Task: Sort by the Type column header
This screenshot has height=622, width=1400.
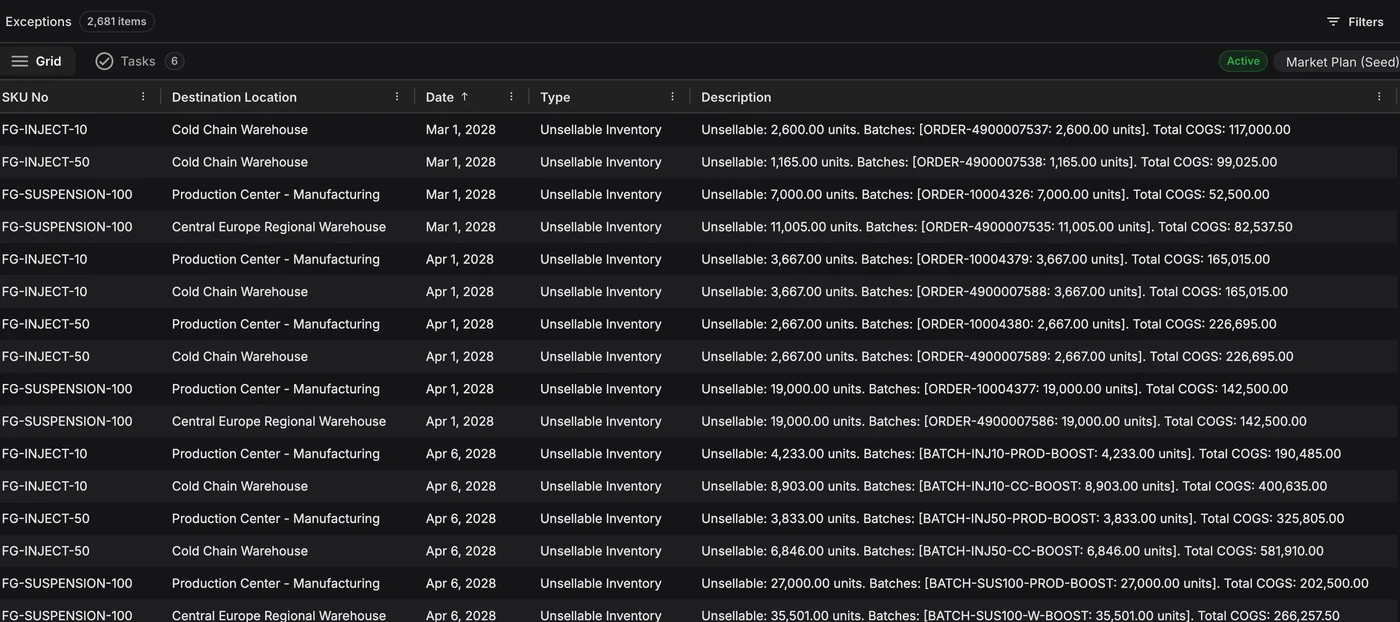Action: tap(555, 97)
